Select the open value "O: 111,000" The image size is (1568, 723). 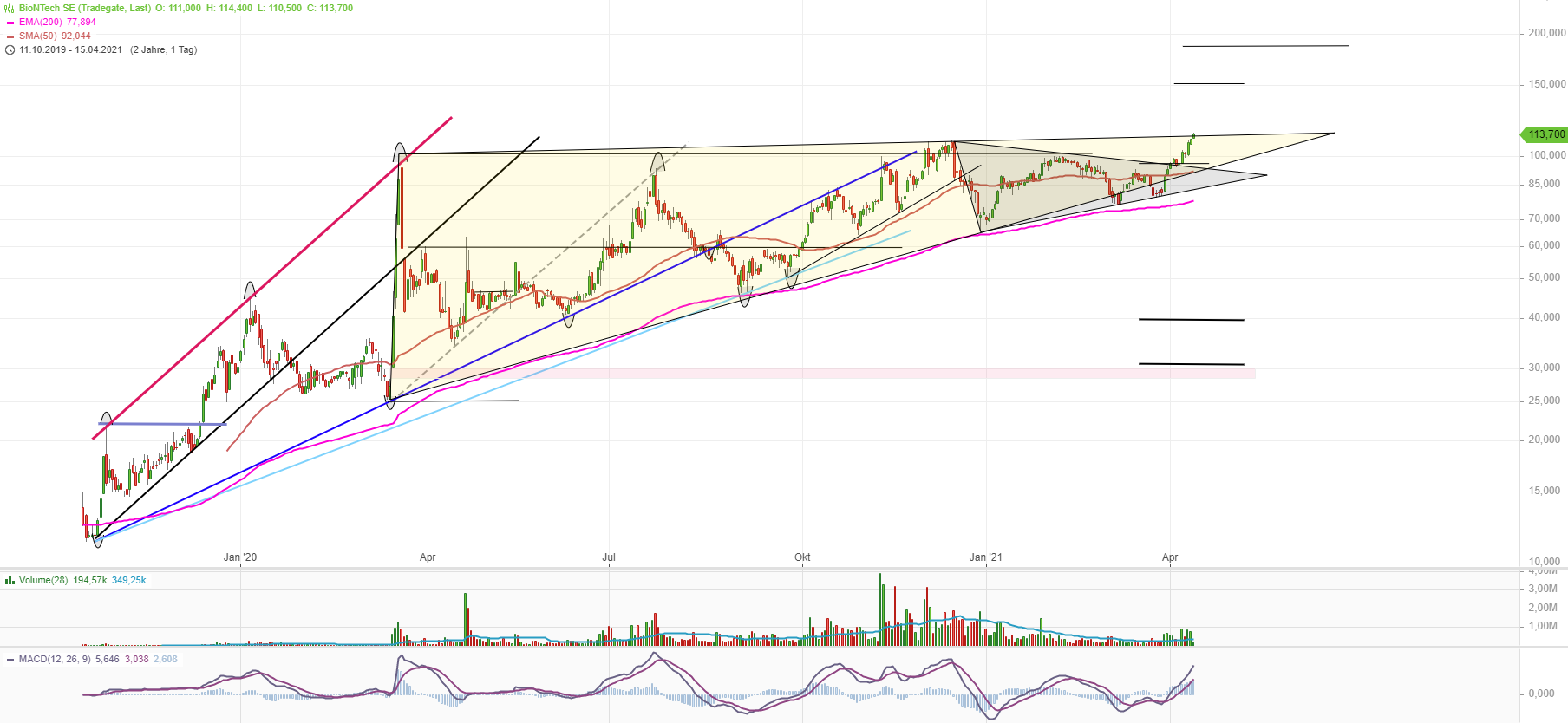pyautogui.click(x=179, y=8)
